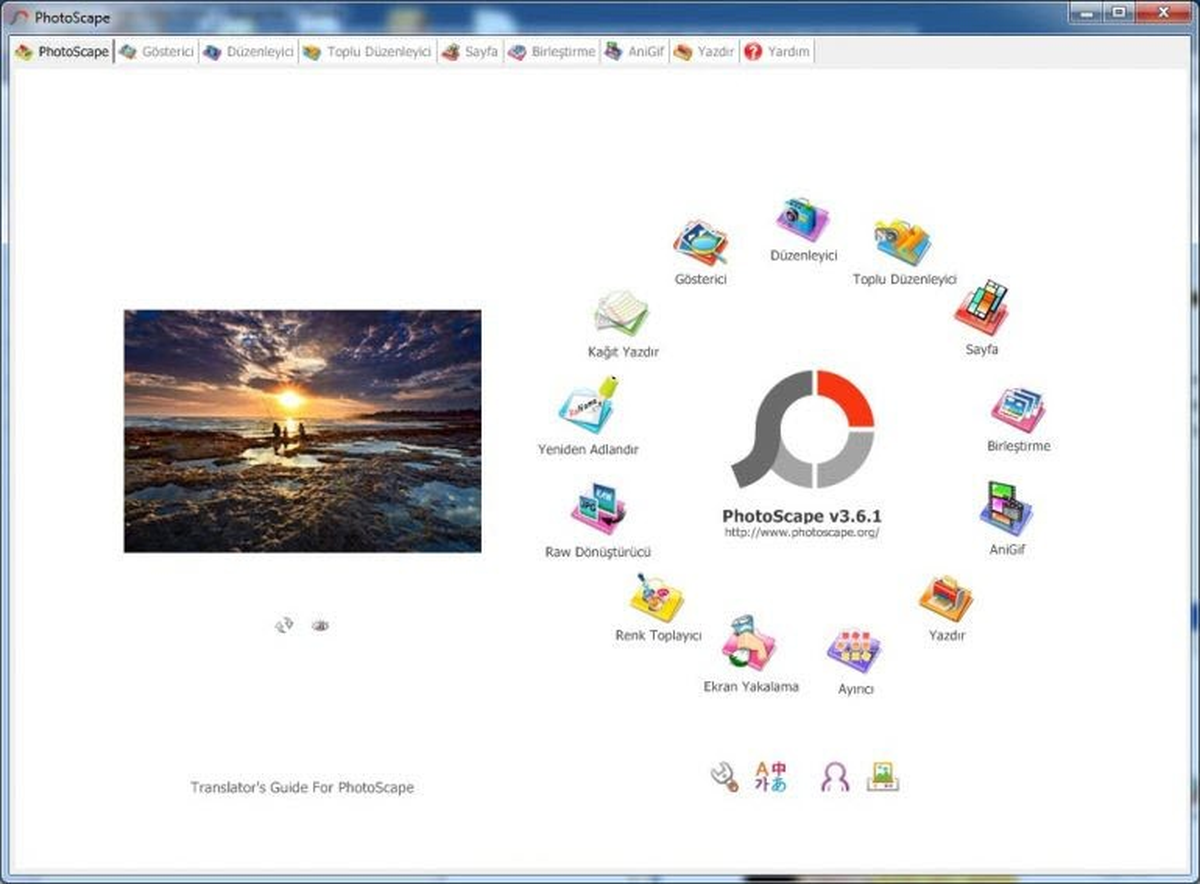This screenshot has width=1200, height=884.
Task: Open the photoscape.org website link
Action: point(802,533)
